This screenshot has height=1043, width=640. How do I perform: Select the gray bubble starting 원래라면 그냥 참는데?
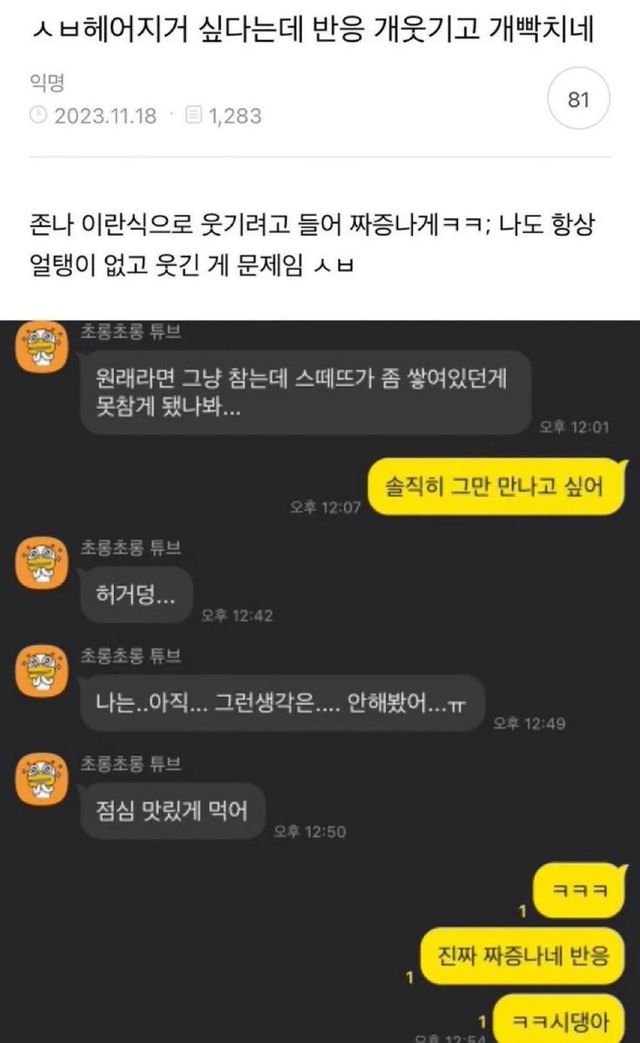click(305, 392)
